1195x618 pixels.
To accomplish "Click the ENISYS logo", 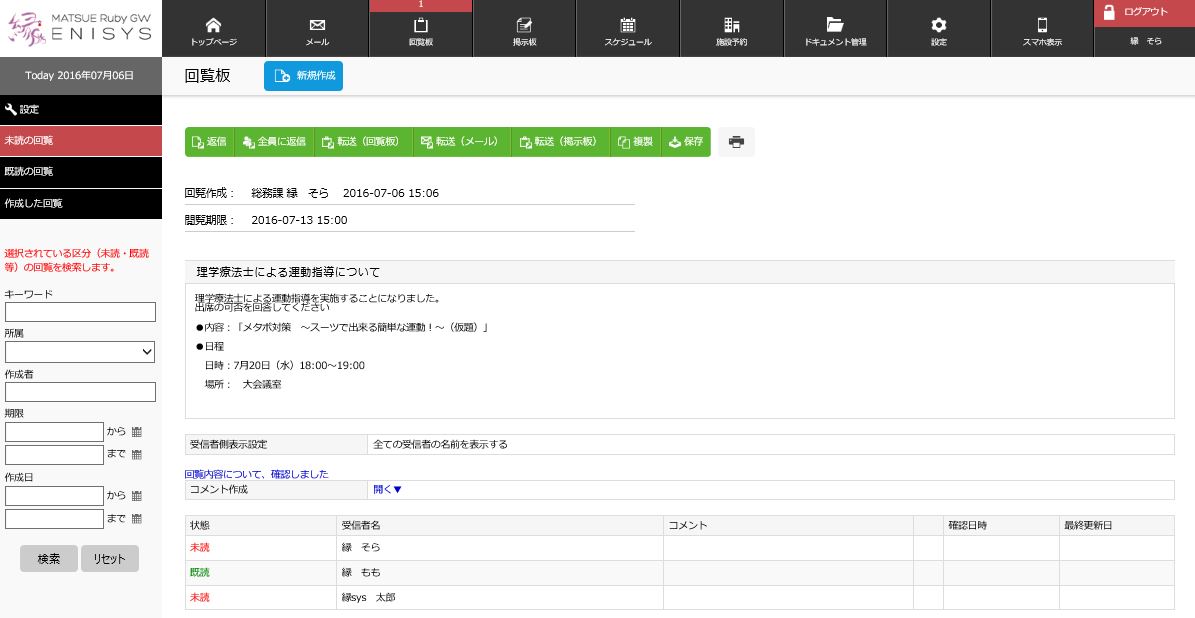I will coord(81,28).
